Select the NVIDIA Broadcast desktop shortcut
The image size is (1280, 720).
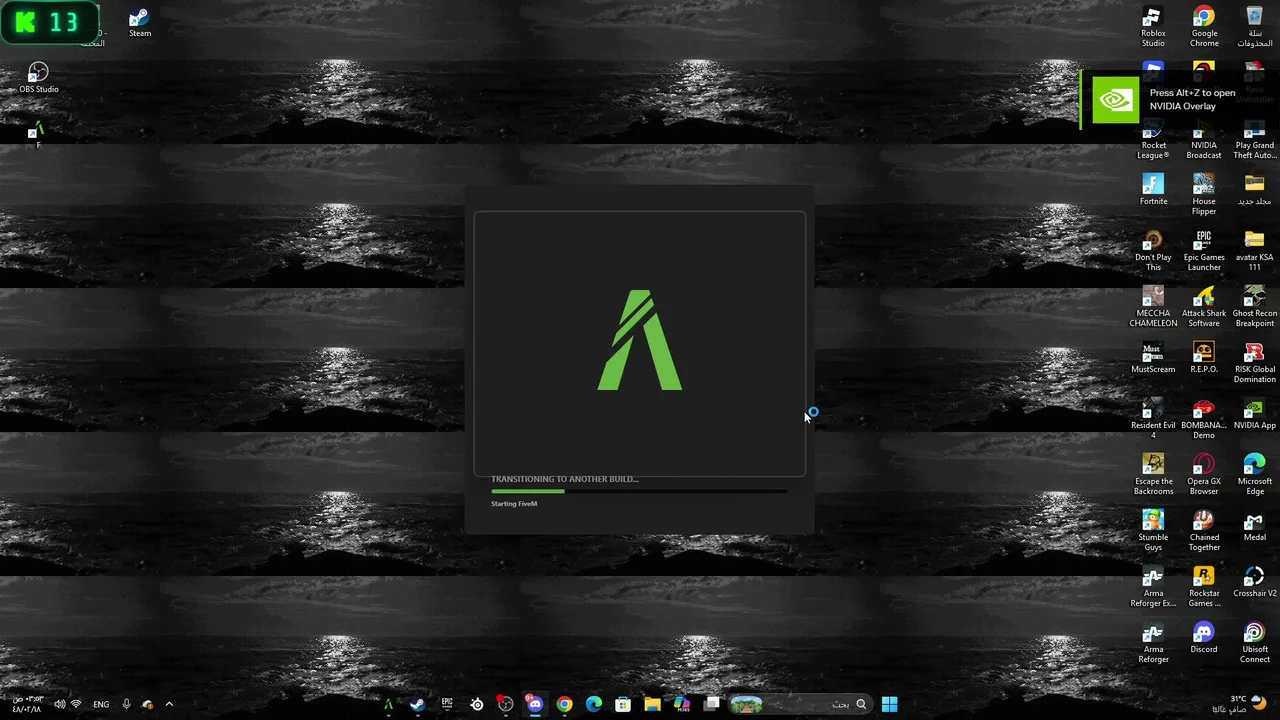coord(1204,140)
